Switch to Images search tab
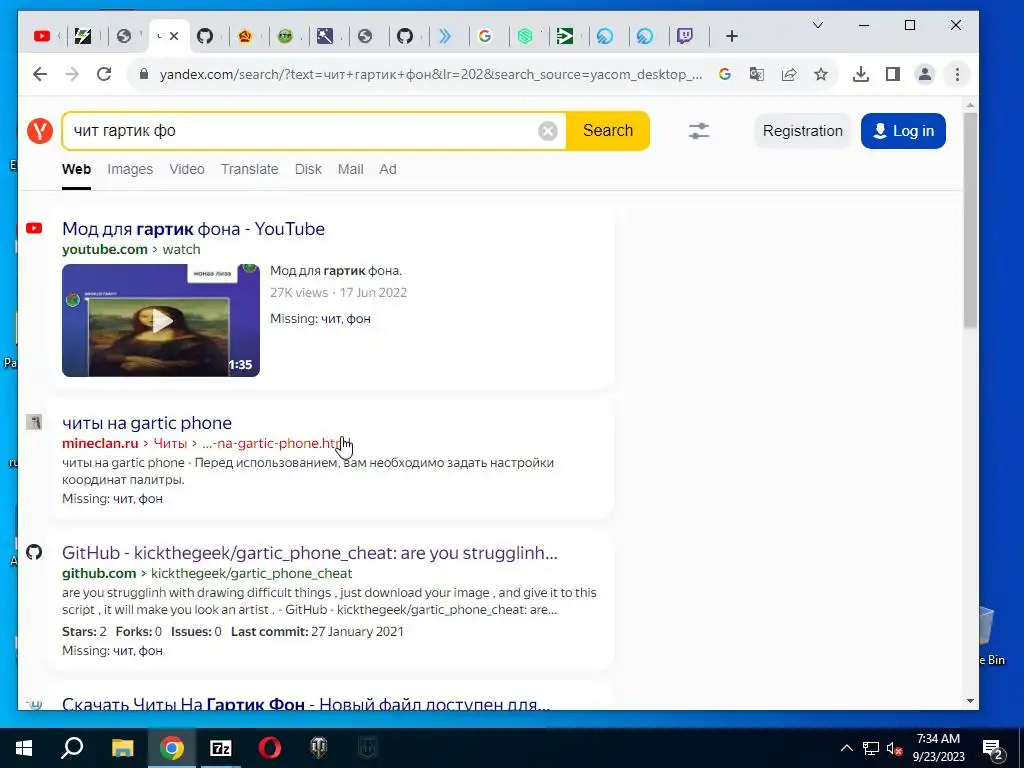This screenshot has width=1024, height=768. [130, 170]
